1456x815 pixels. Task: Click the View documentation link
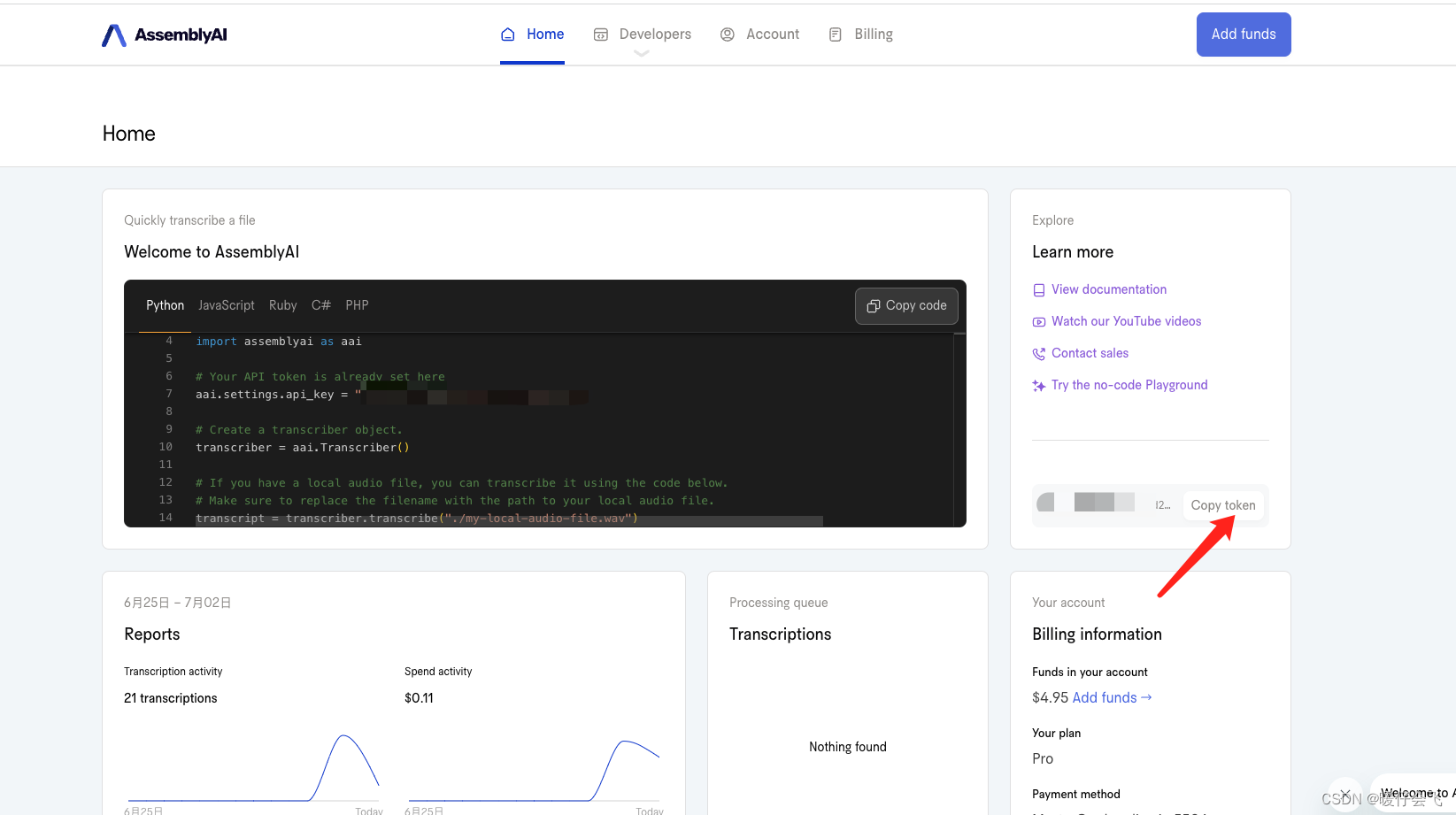[1109, 289]
